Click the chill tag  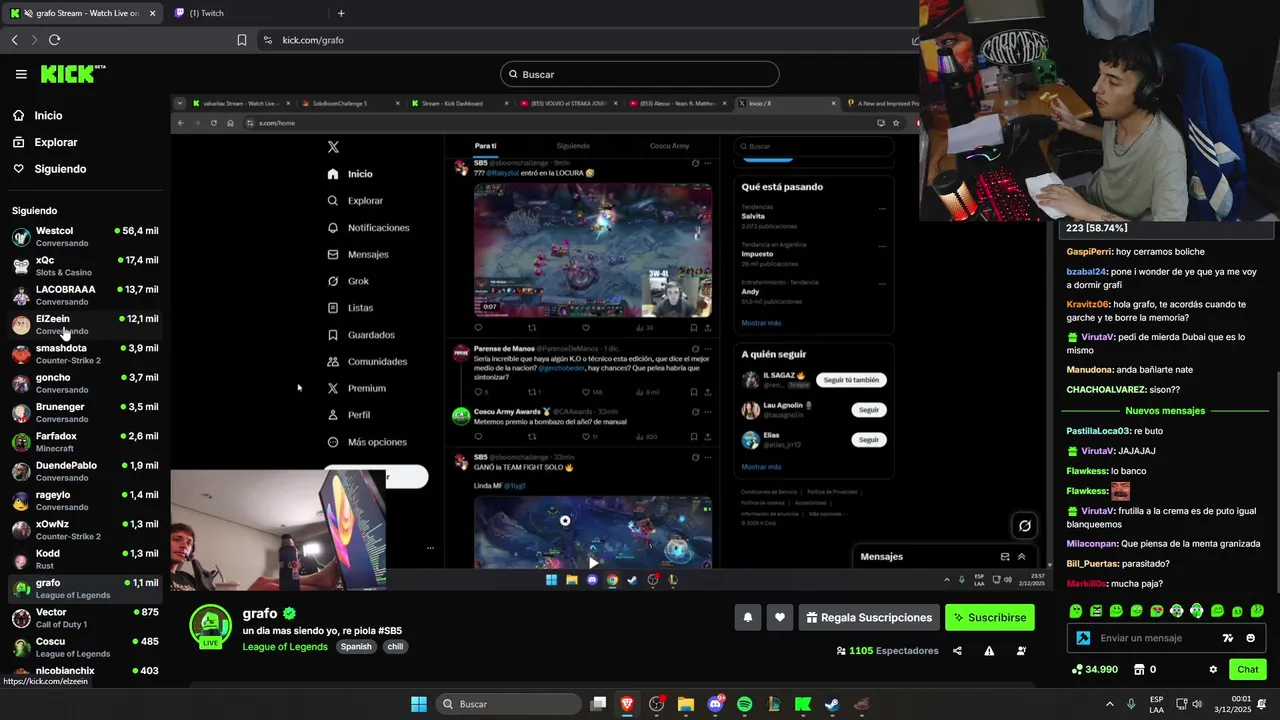pos(395,647)
